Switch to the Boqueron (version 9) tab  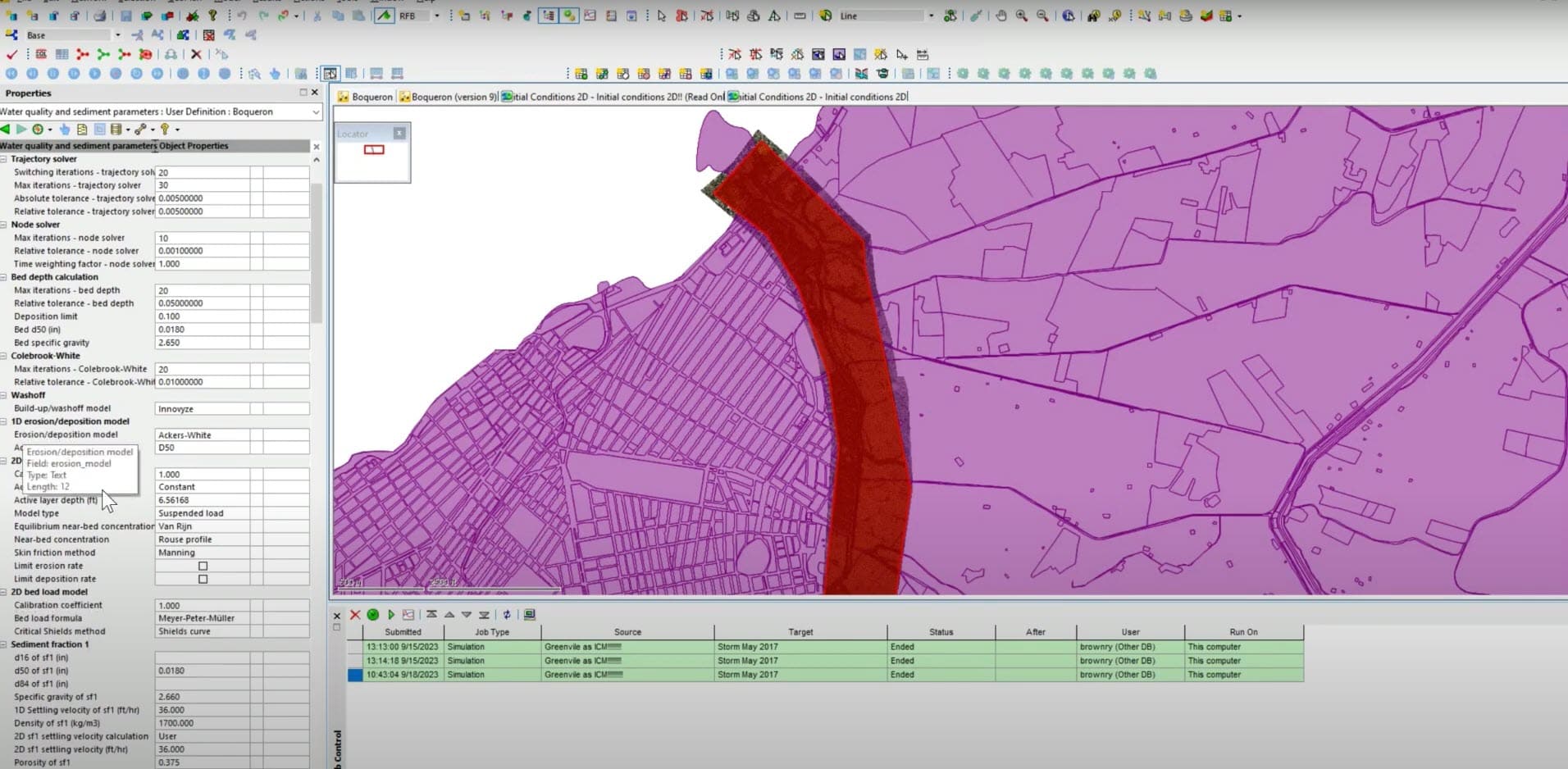click(449, 96)
